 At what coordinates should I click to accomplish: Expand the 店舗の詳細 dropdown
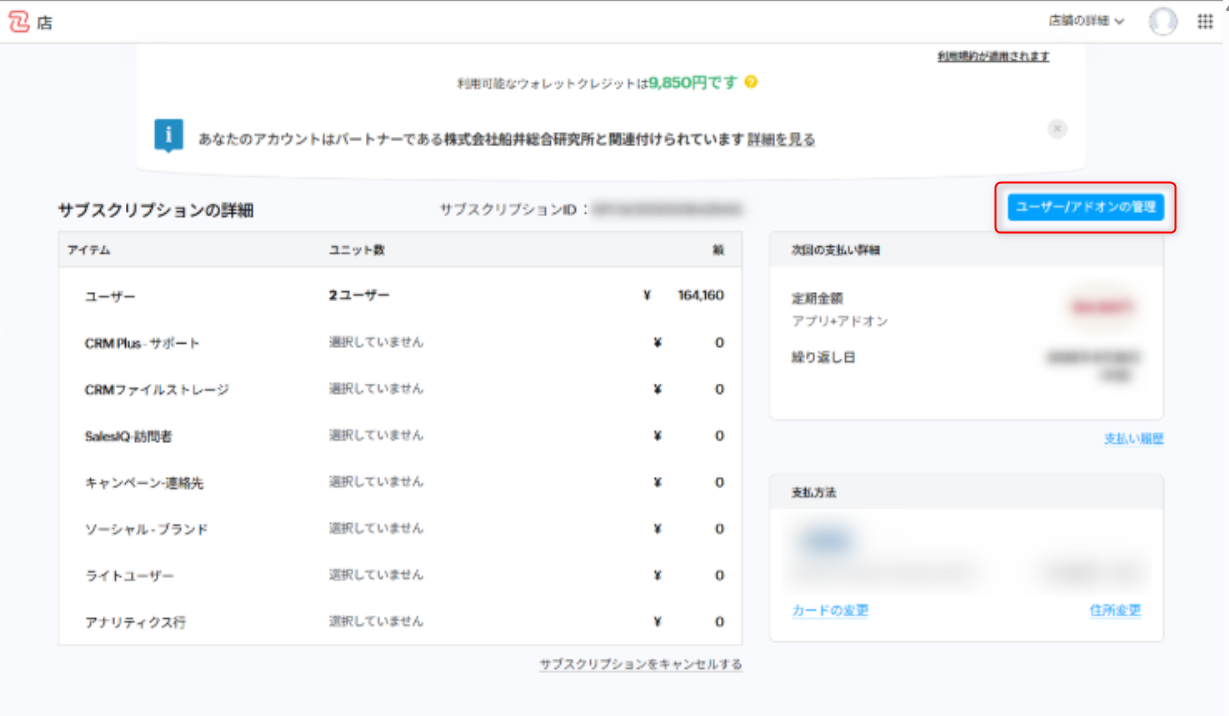[1086, 21]
